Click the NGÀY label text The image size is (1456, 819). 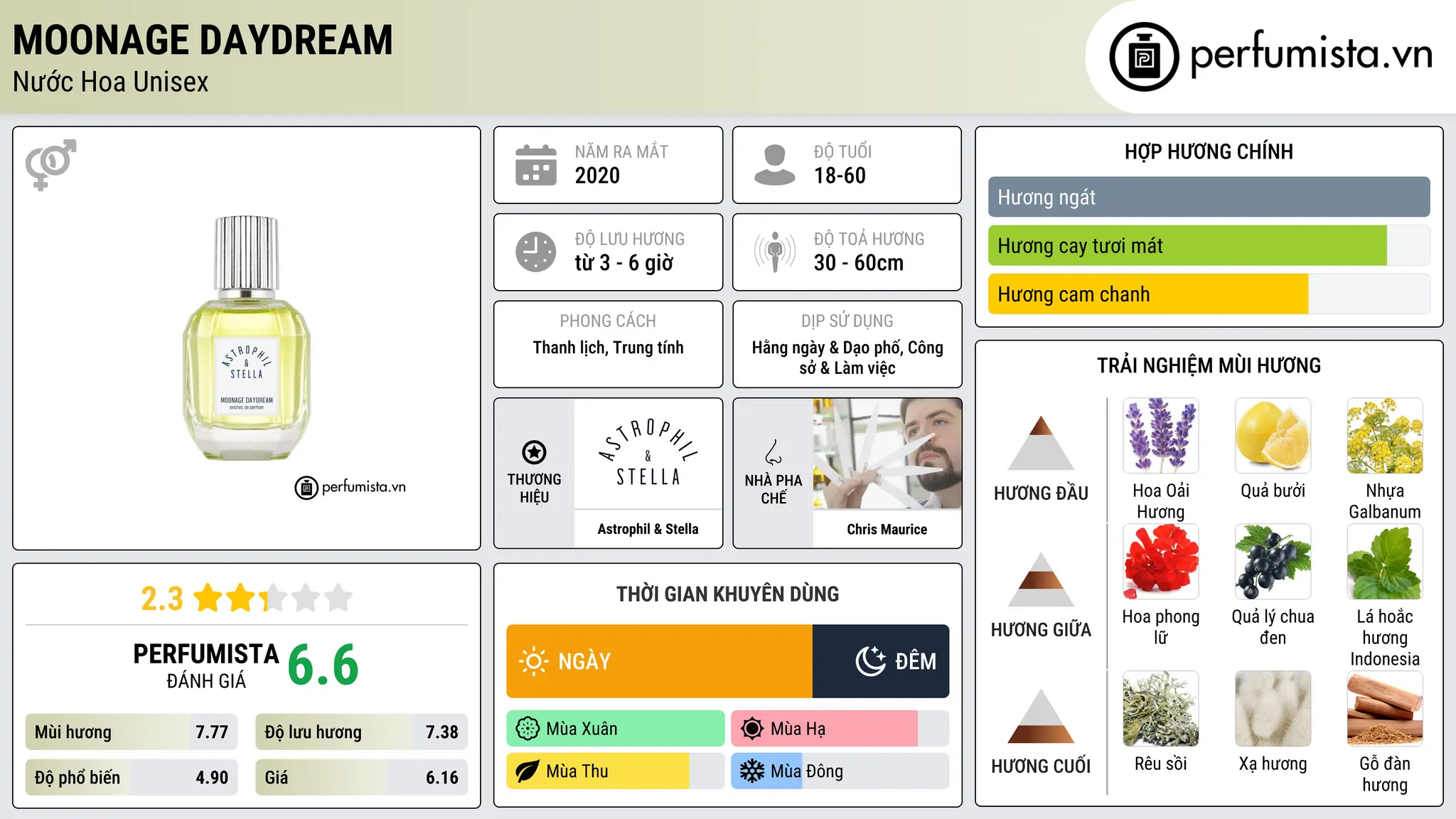[x=584, y=661]
